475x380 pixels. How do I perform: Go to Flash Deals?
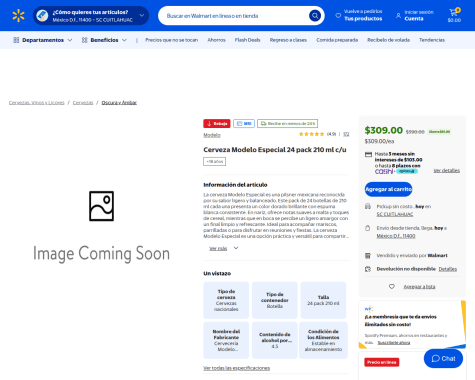pos(247,40)
